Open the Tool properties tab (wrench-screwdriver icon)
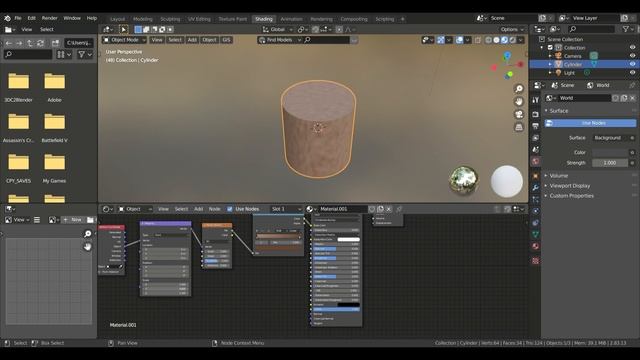Image resolution: width=640 pixels, height=360 pixels. [x=536, y=100]
